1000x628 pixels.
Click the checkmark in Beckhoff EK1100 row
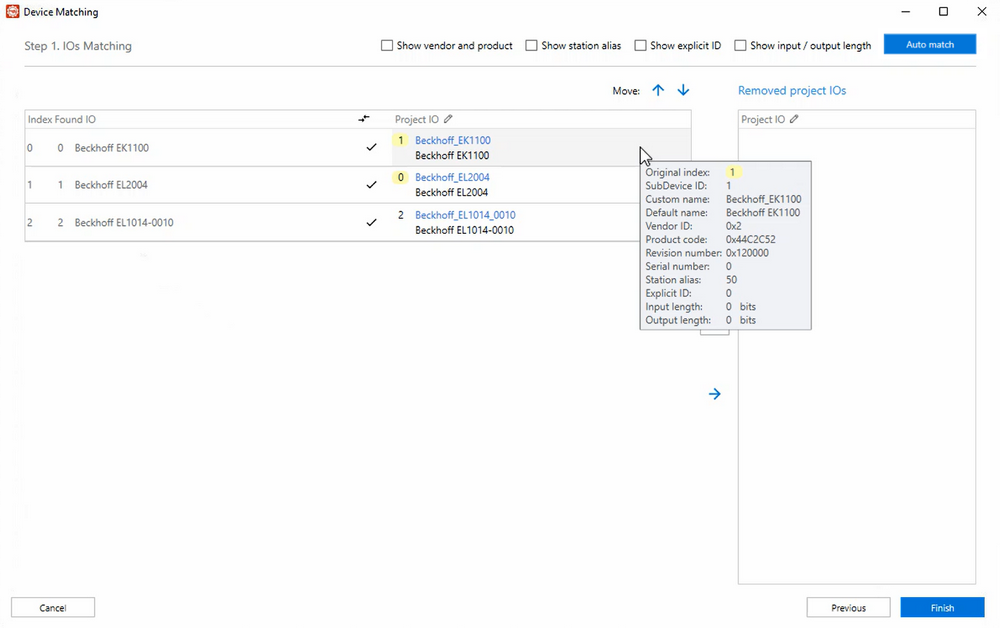click(372, 148)
